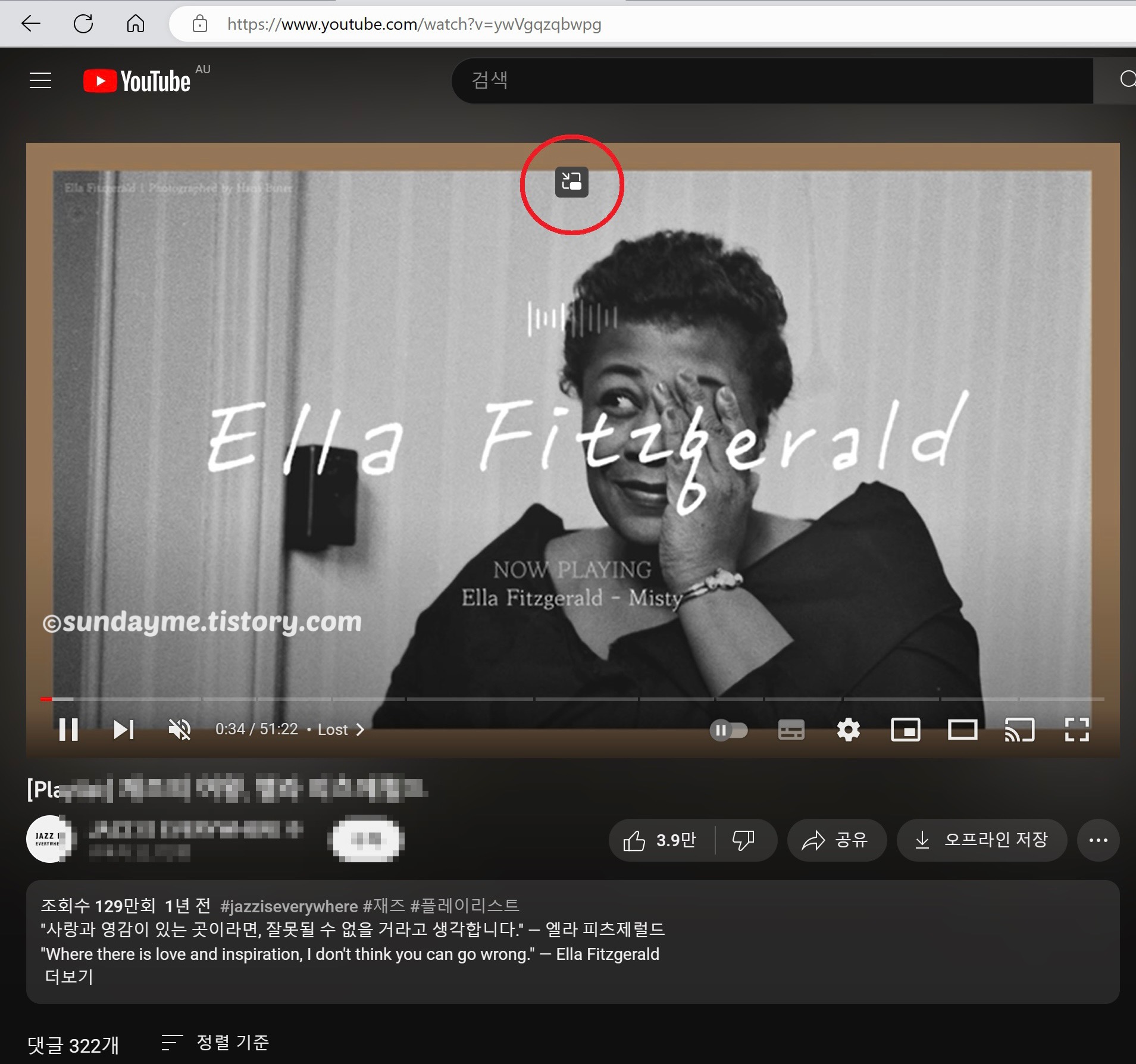
Task: Open the player settings gear
Action: 849,729
